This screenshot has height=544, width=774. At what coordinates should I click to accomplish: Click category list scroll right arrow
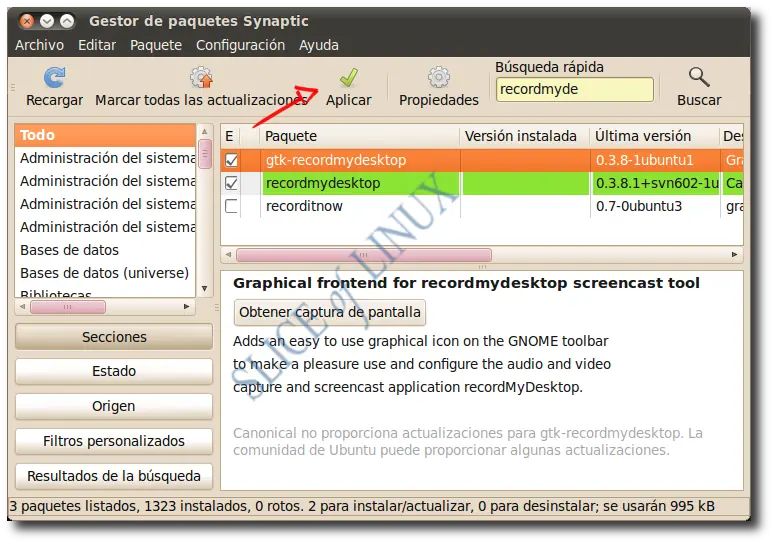click(187, 307)
